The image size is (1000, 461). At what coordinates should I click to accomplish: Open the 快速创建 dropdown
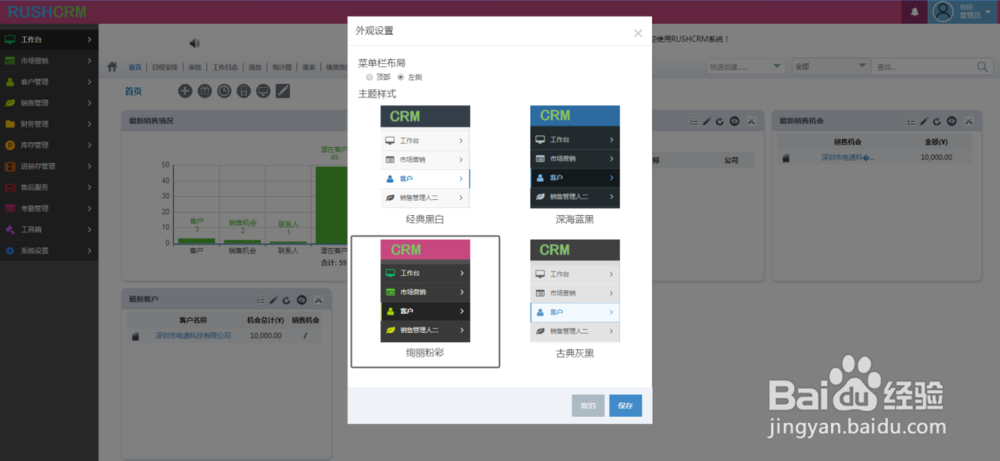(746, 66)
